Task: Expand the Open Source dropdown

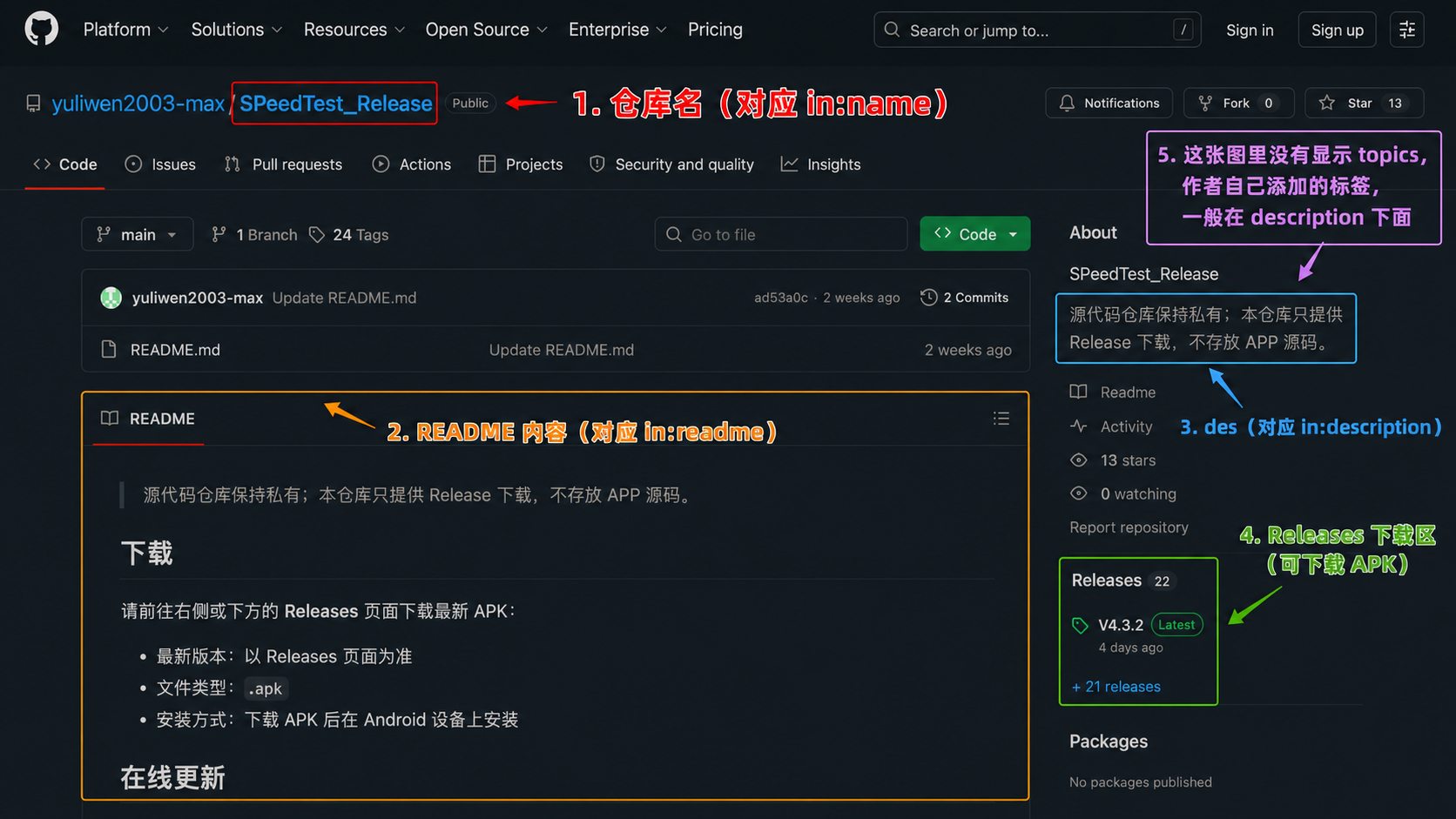Action: 486,30
